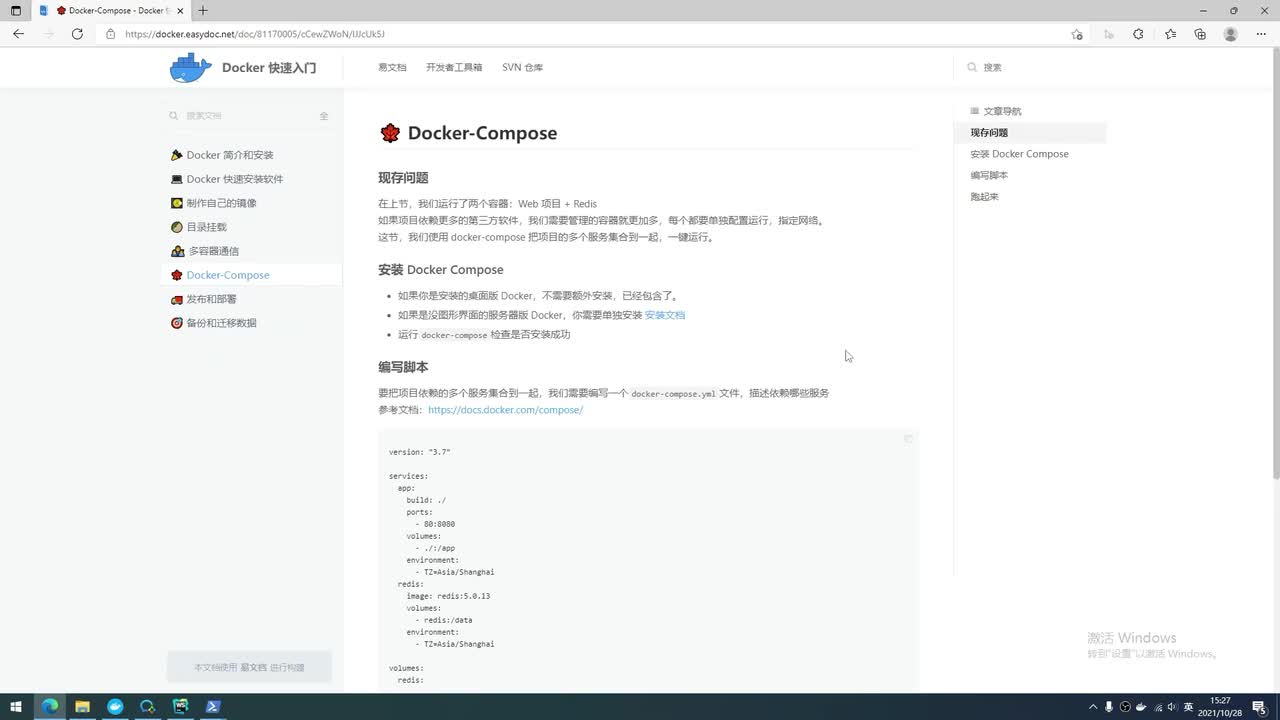Open the docs.docker.com/compose link

(x=505, y=410)
